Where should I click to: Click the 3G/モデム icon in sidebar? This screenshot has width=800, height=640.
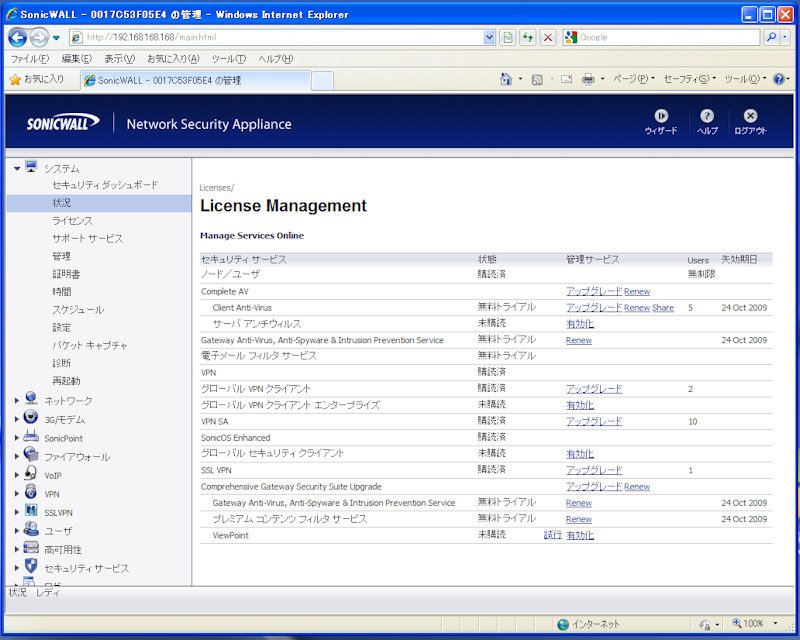(31, 417)
